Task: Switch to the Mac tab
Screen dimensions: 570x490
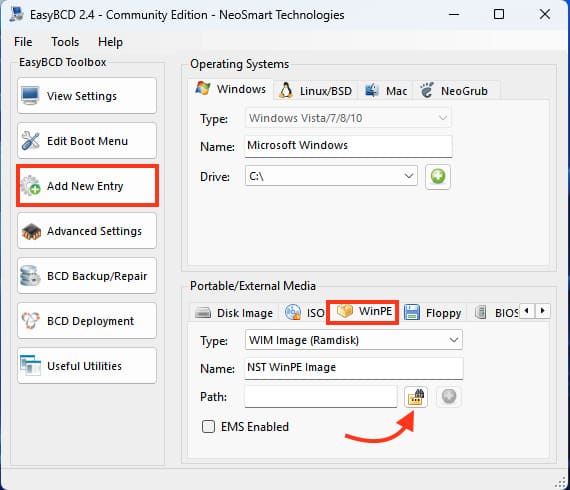Action: 385,91
